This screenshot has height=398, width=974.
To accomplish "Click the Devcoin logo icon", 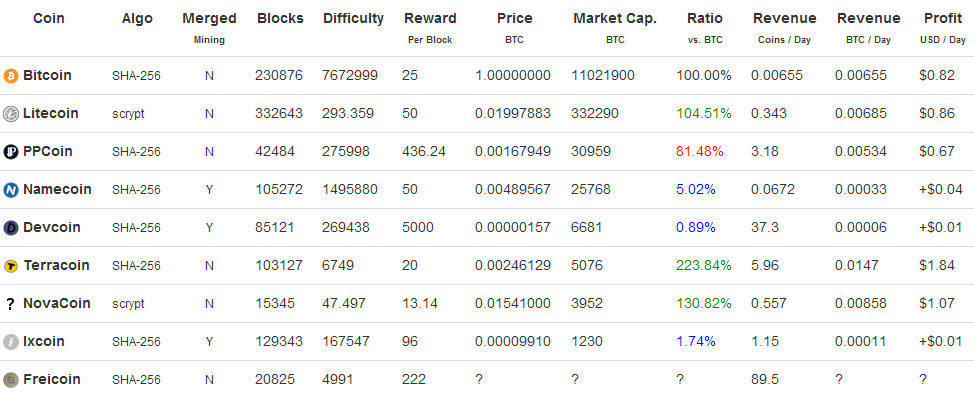I will coord(11,228).
